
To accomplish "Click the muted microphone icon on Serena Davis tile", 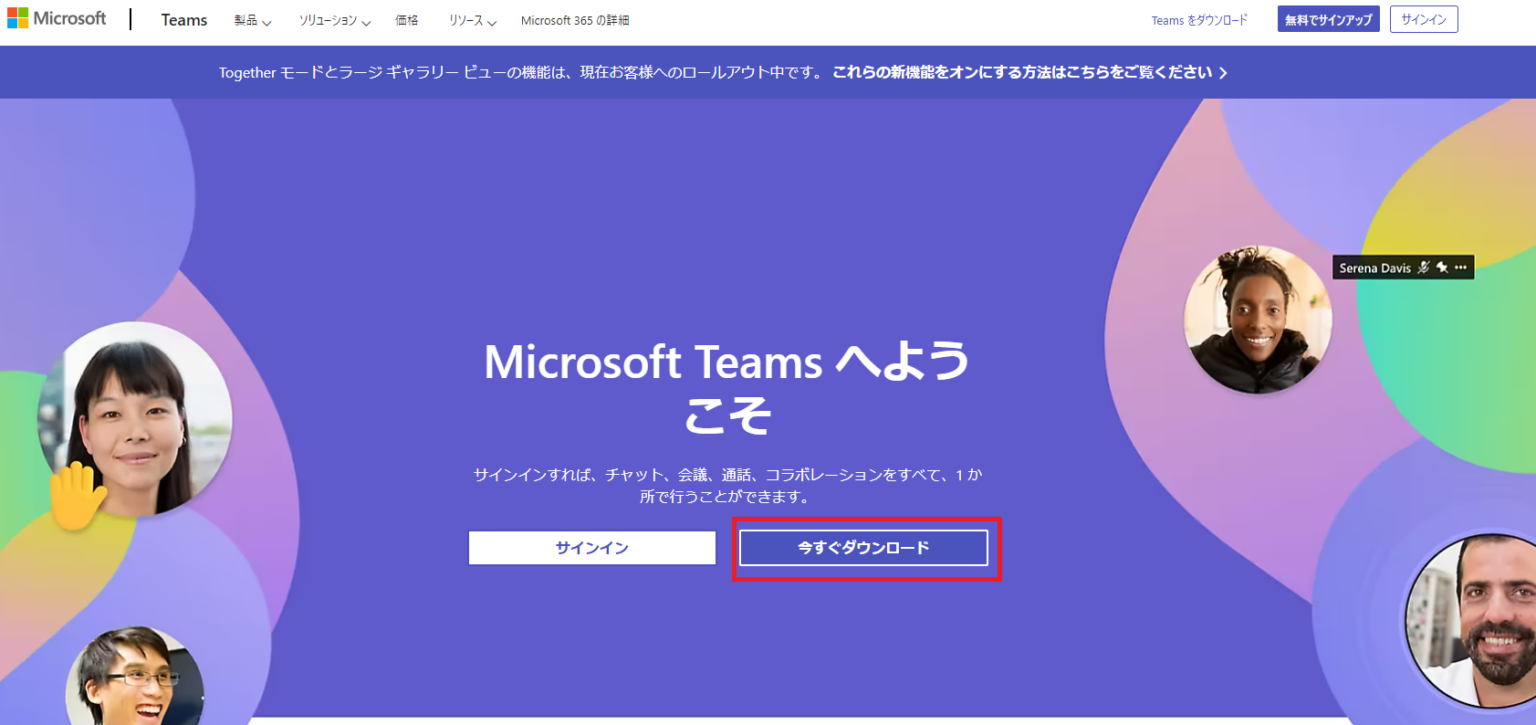I will tap(1425, 267).
